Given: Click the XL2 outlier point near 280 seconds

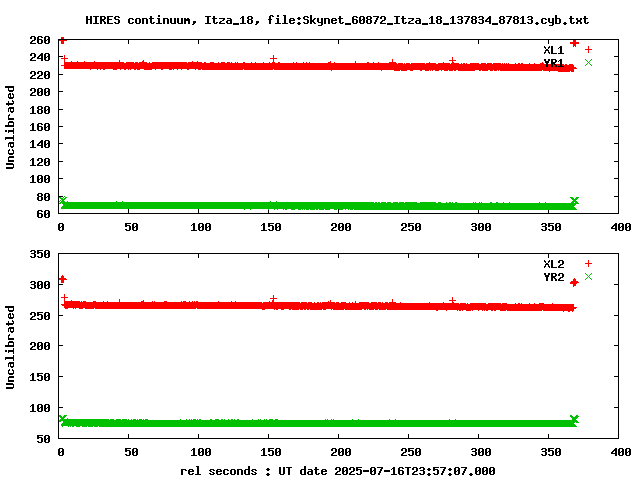Looking at the screenshot, I should point(452,300).
